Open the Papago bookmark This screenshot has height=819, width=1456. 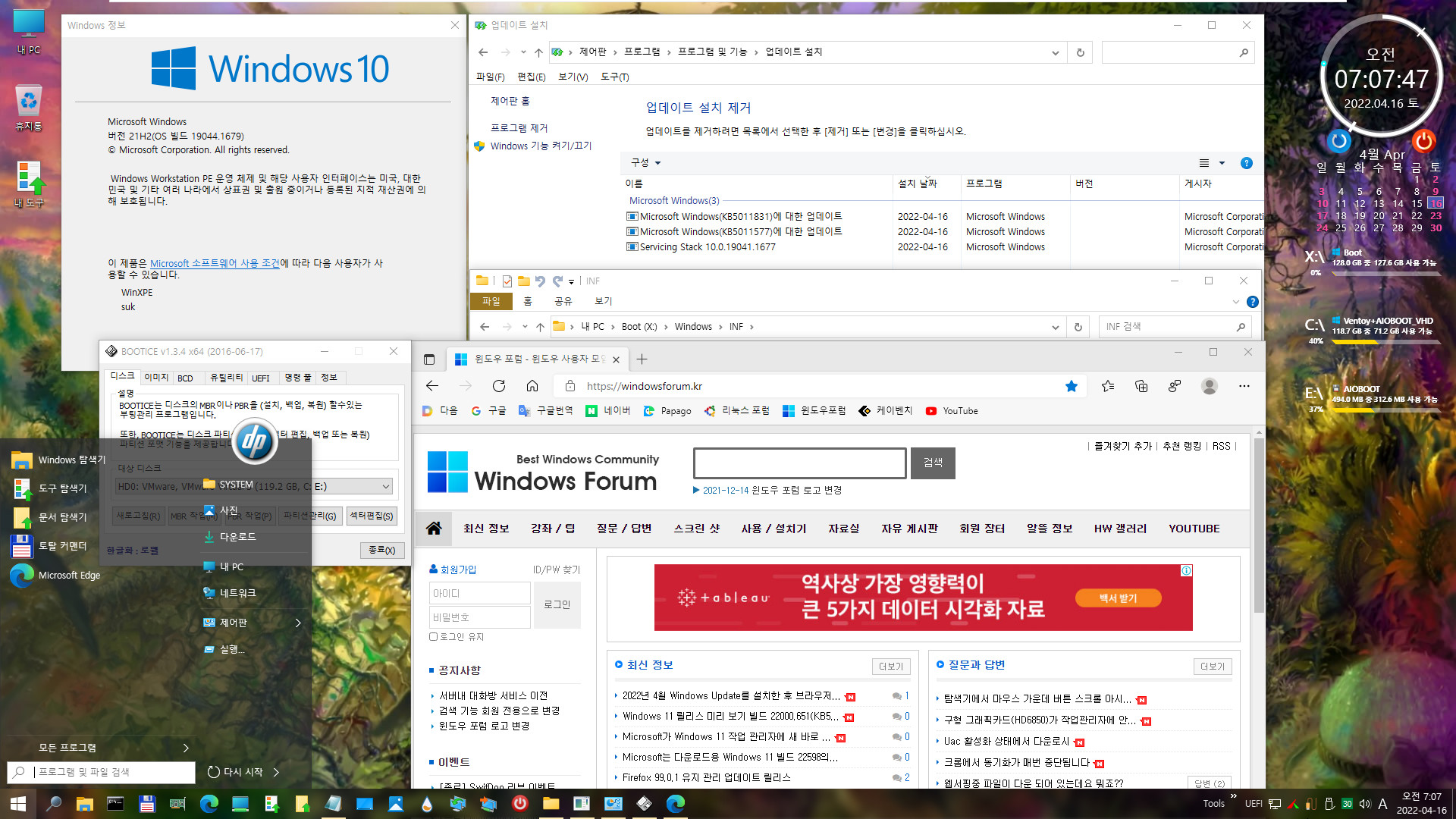[x=667, y=411]
